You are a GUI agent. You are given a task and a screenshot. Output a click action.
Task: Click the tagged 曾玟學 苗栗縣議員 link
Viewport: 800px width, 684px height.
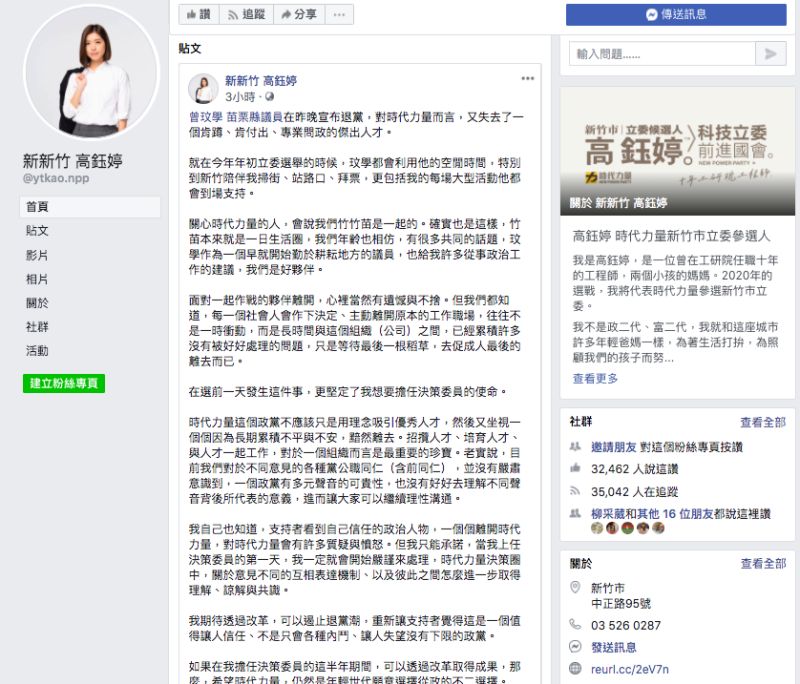click(x=236, y=117)
